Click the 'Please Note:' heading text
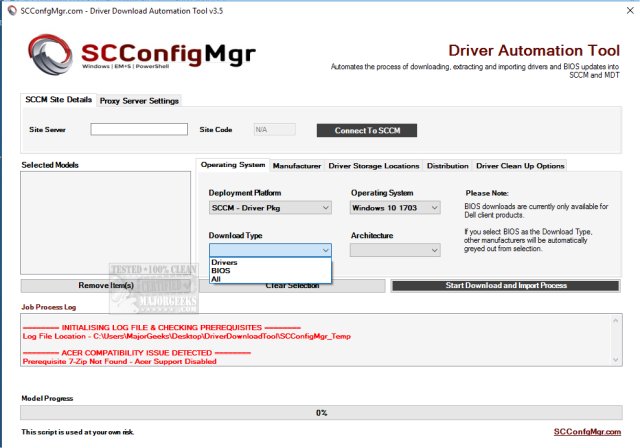 pyautogui.click(x=487, y=193)
